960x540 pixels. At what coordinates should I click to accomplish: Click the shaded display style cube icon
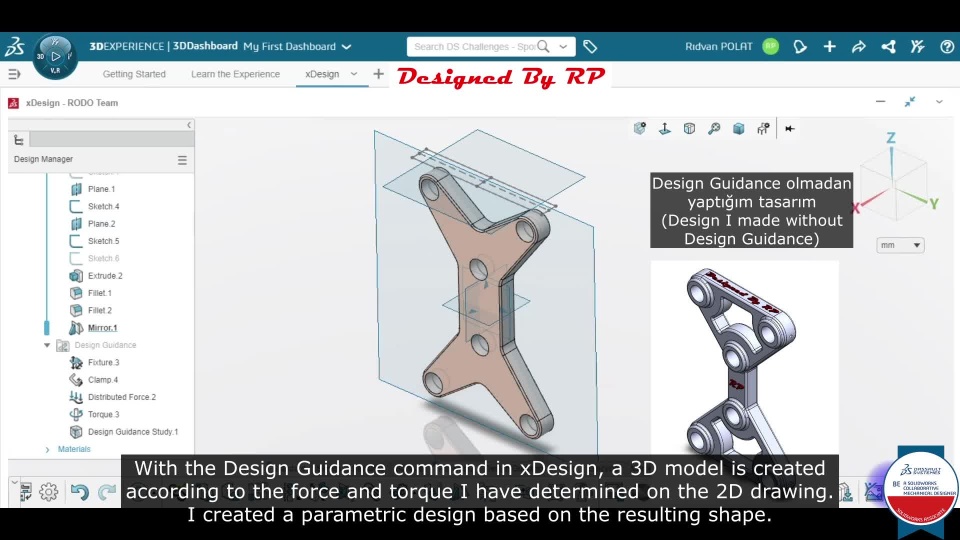tap(739, 129)
